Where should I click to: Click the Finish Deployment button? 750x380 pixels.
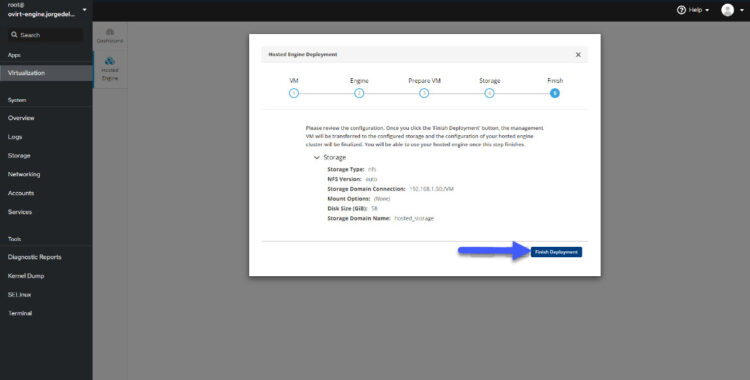[556, 252]
